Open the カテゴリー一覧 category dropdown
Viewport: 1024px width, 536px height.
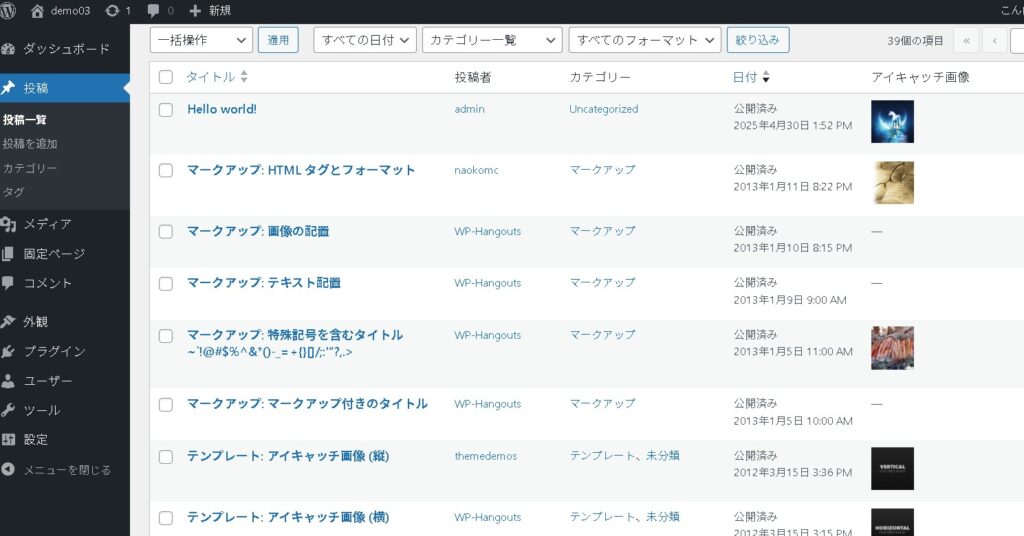click(x=491, y=40)
